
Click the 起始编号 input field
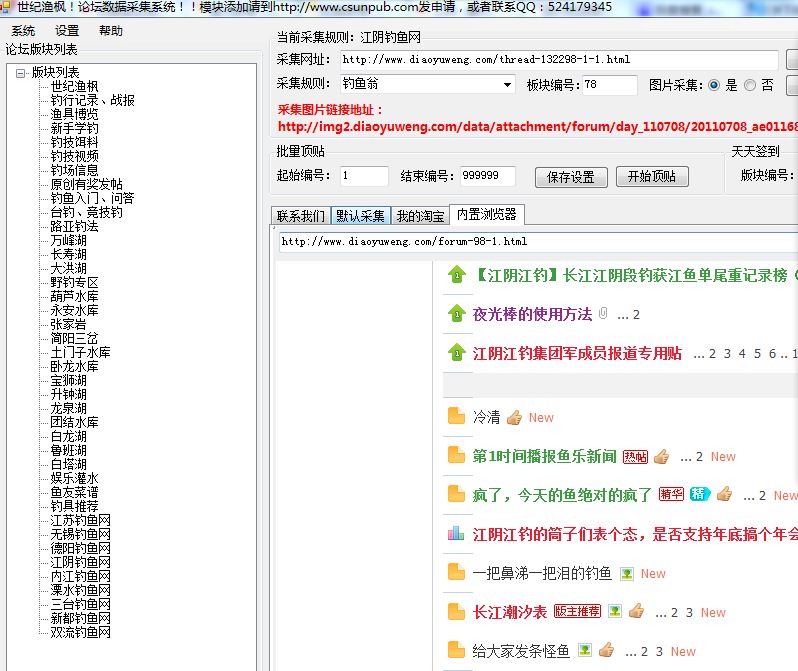click(364, 176)
